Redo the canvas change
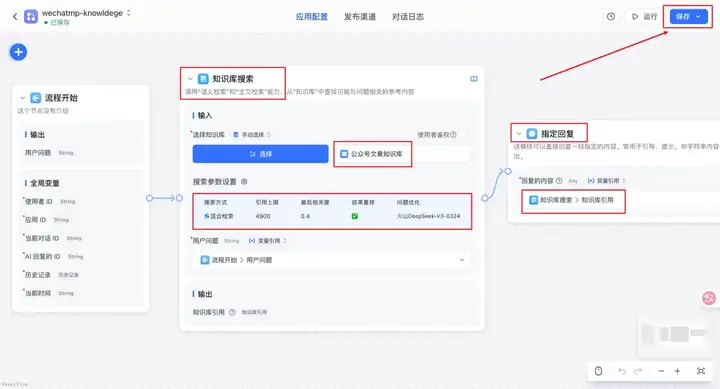This screenshot has width=720, height=389. pyautogui.click(x=638, y=371)
